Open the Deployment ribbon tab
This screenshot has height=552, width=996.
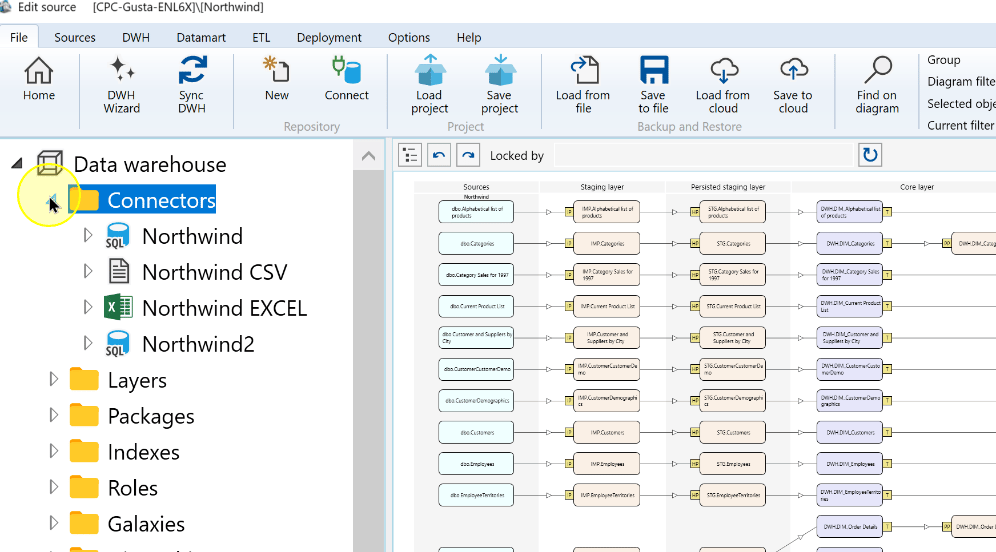tap(329, 37)
